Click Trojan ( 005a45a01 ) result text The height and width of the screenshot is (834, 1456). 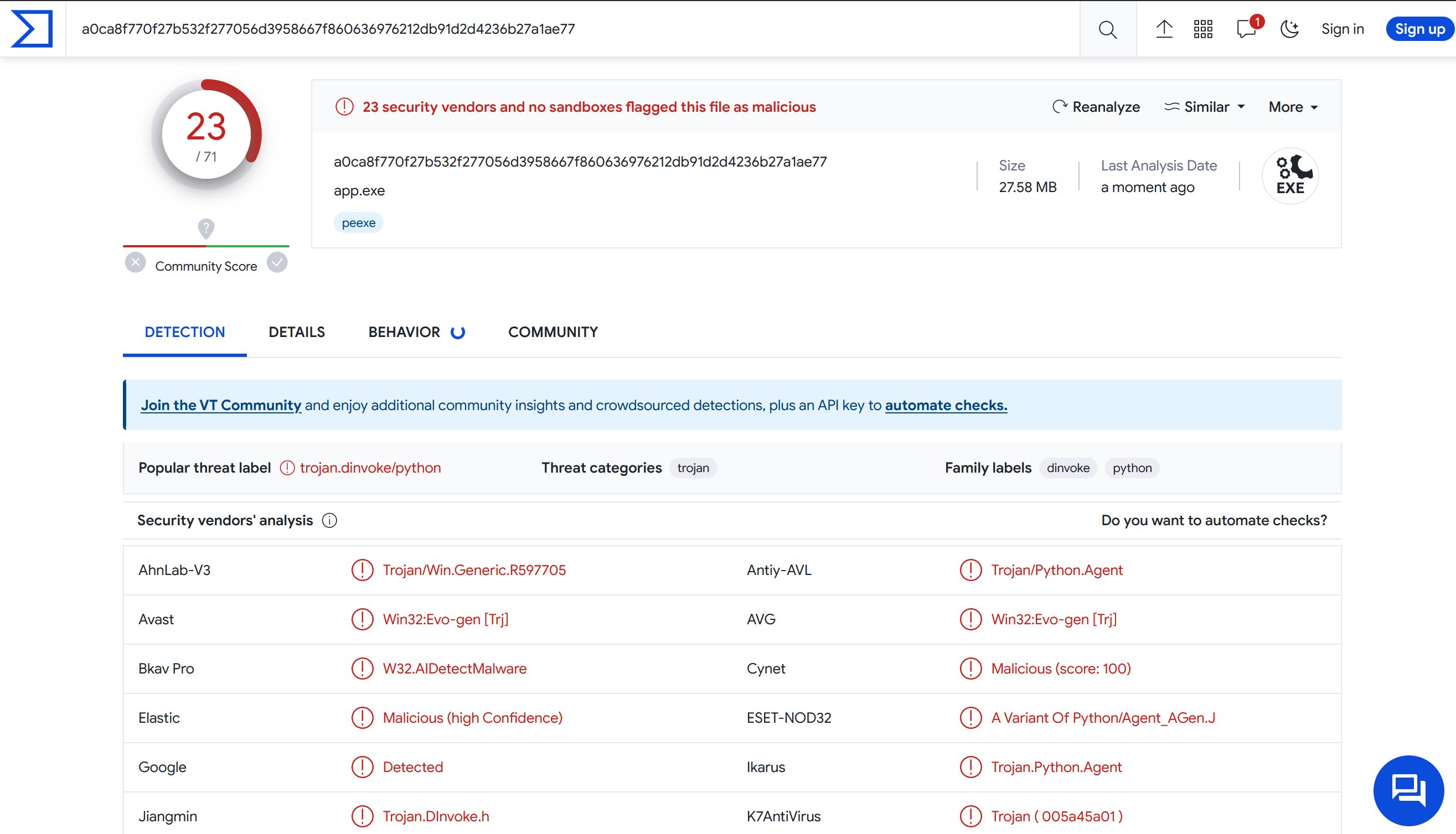[1057, 816]
